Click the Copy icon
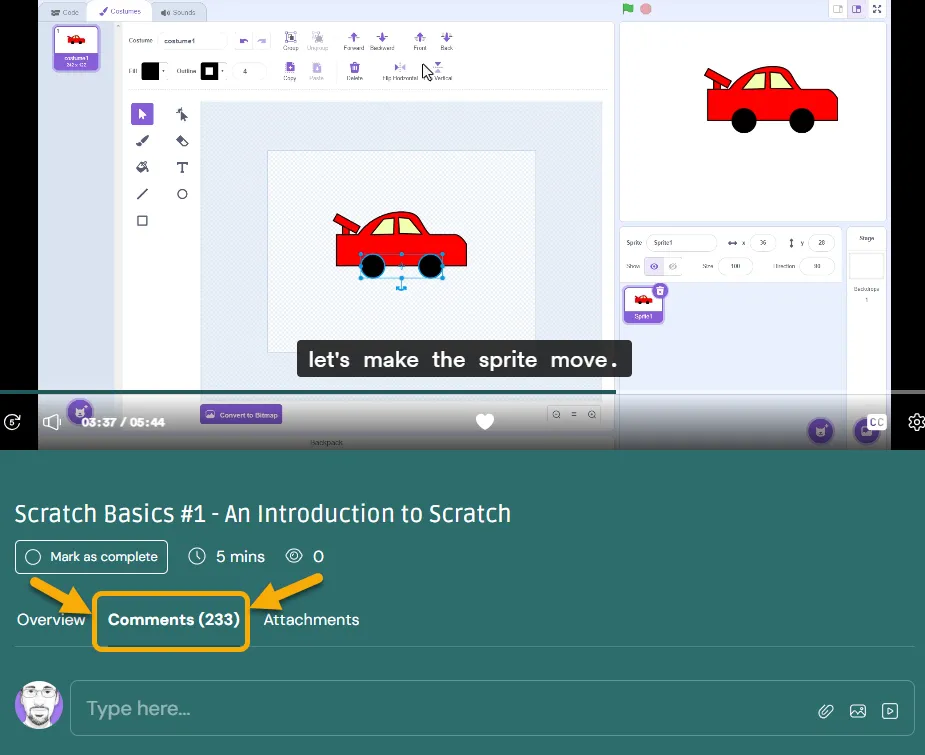This screenshot has width=925, height=755. pyautogui.click(x=290, y=70)
